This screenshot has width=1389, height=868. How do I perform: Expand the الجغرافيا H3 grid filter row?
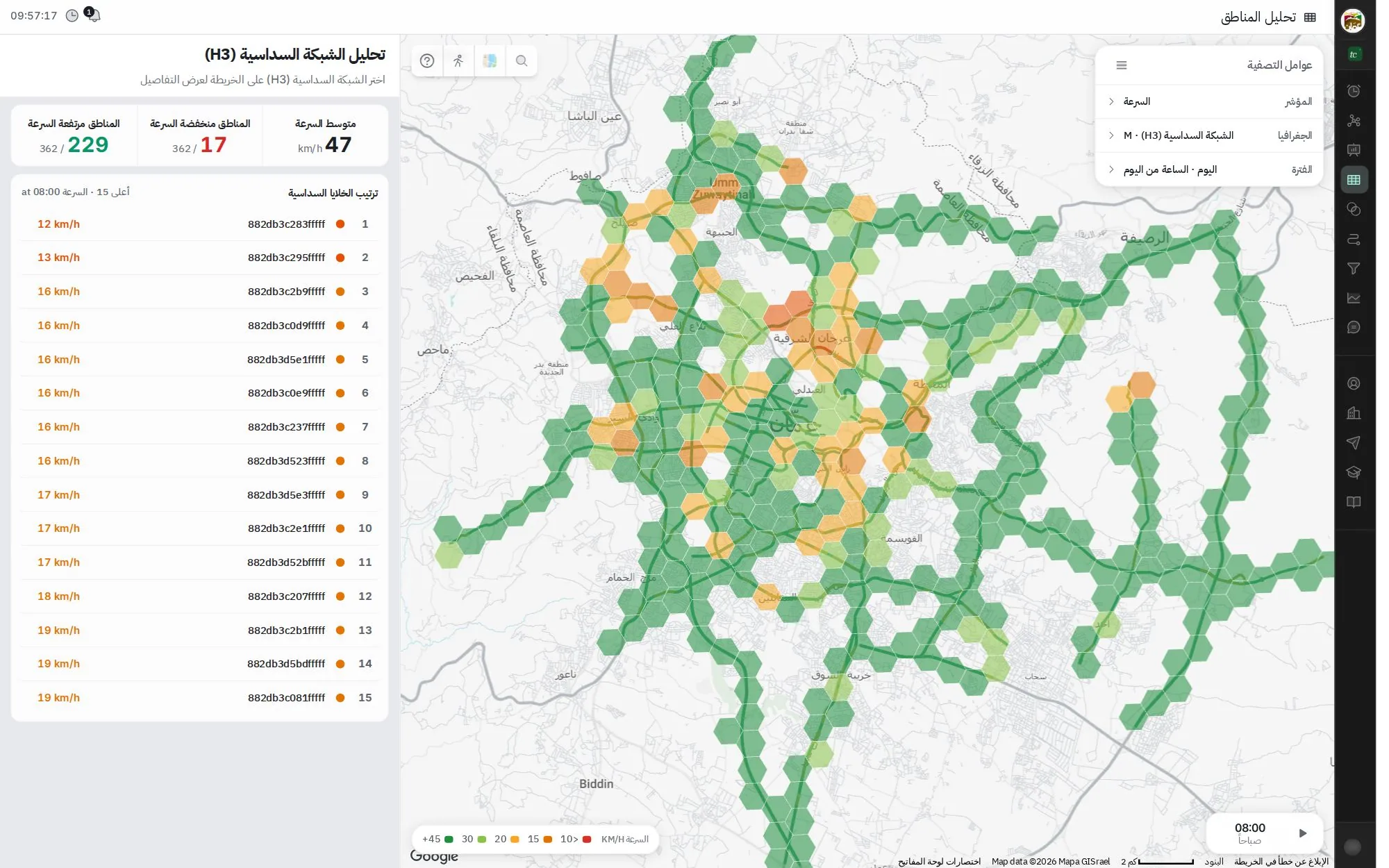point(1209,135)
